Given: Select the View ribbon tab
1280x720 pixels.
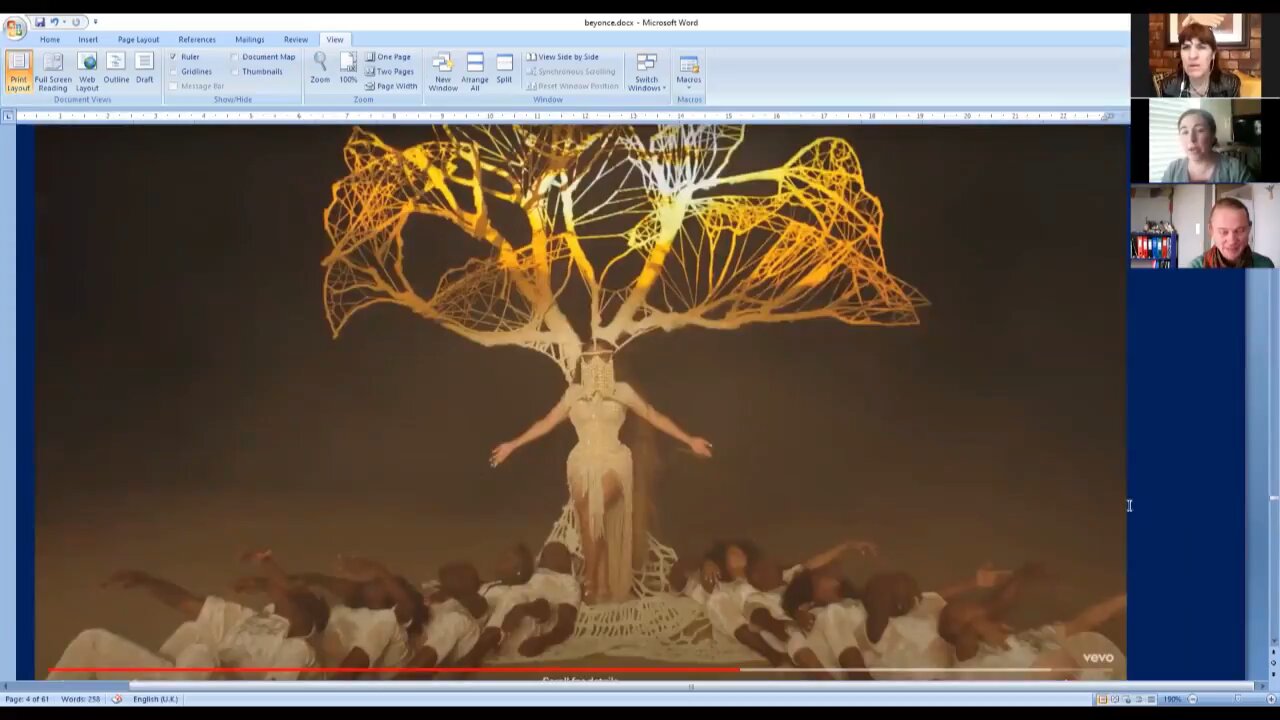Looking at the screenshot, I should [335, 39].
